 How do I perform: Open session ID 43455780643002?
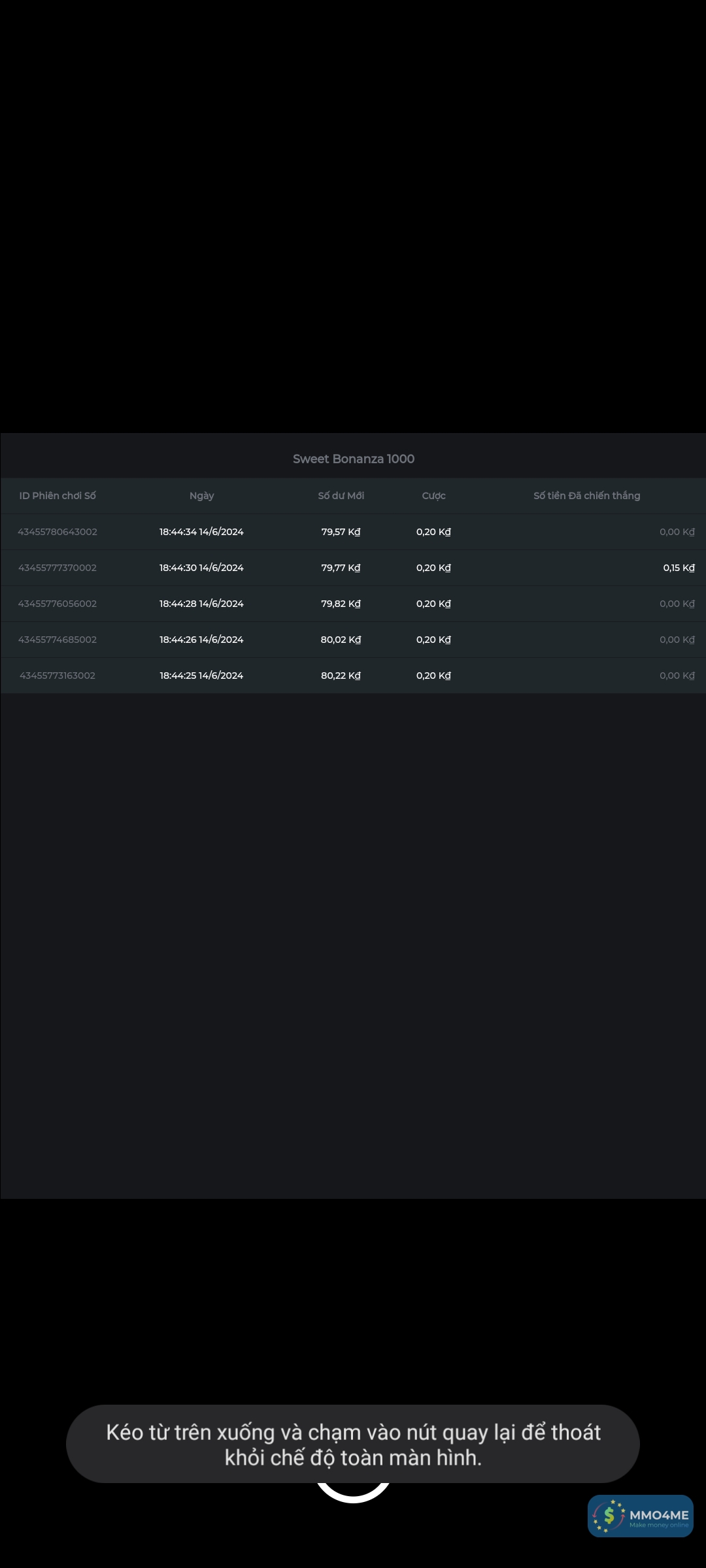pyautogui.click(x=58, y=532)
